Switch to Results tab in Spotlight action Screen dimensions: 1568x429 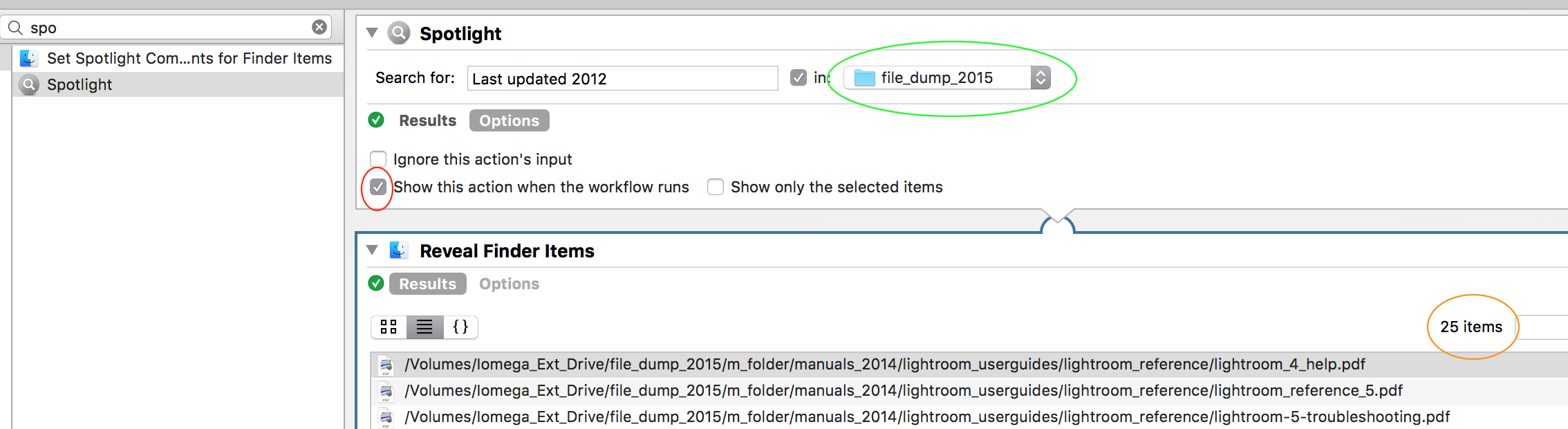(x=427, y=120)
